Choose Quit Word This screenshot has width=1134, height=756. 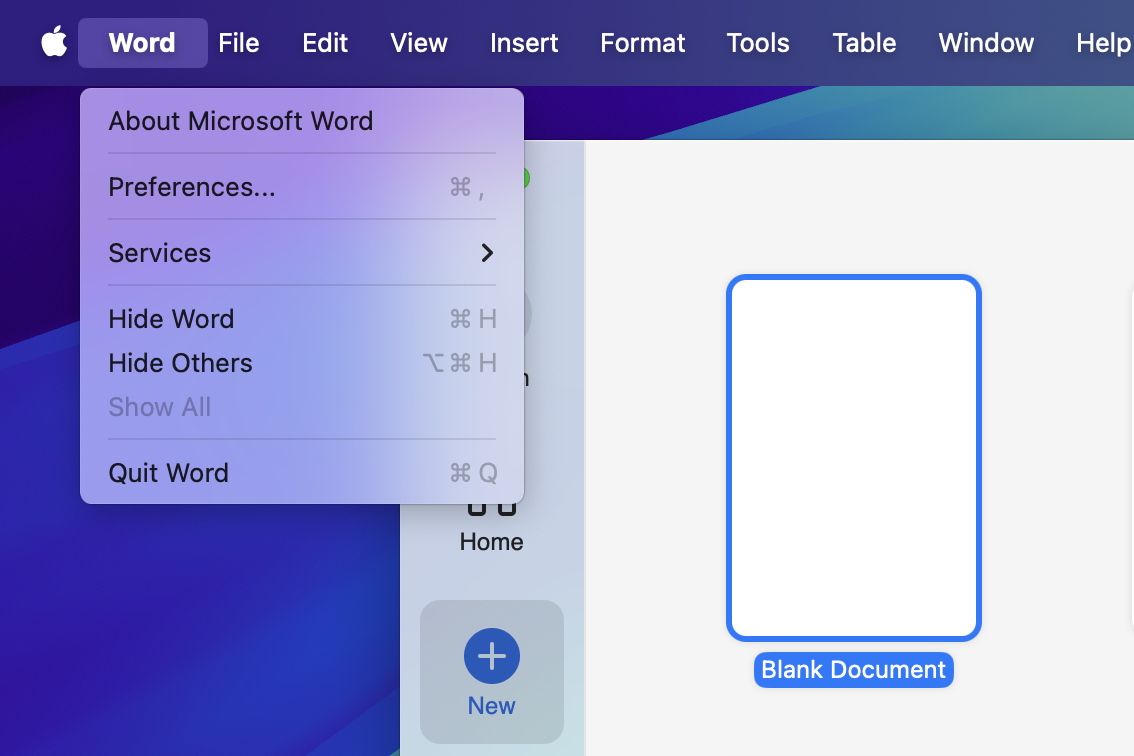pyautogui.click(x=302, y=472)
